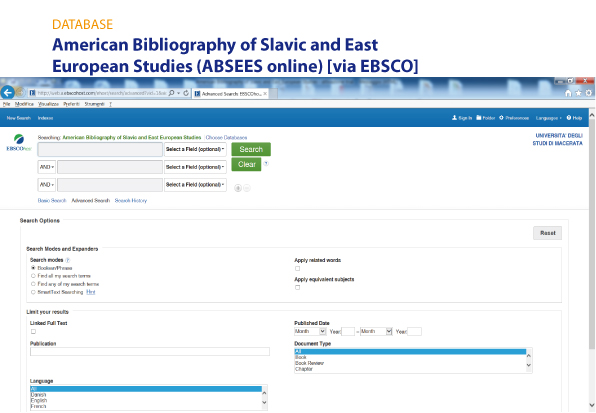
Task: Click Sign In link
Action: click(x=462, y=118)
